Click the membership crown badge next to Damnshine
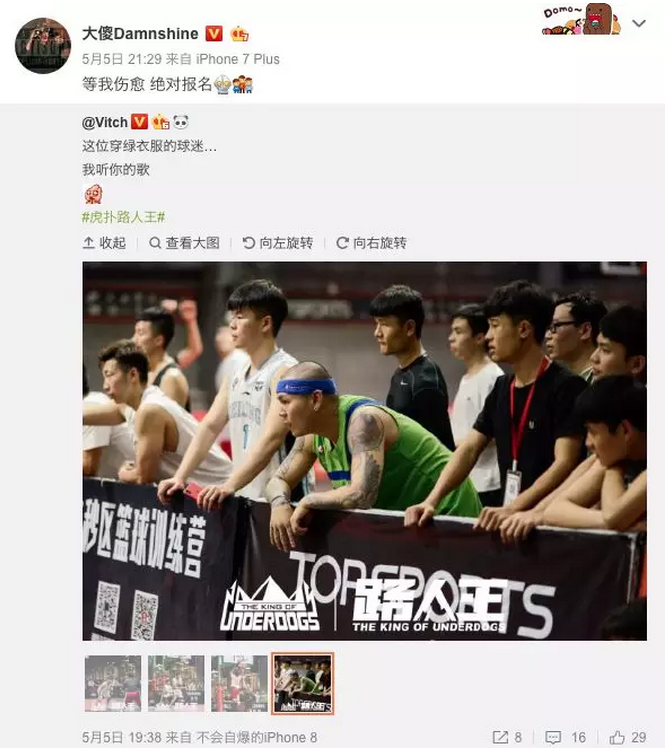Viewport: 670px width, 756px height. coord(240,34)
